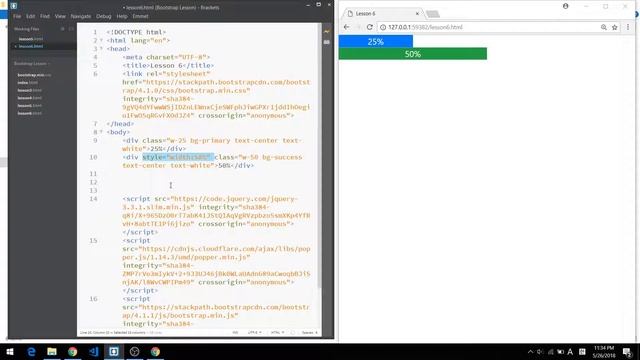Click the Chrome address bar URL
640x360 pixels.
pos(425,27)
